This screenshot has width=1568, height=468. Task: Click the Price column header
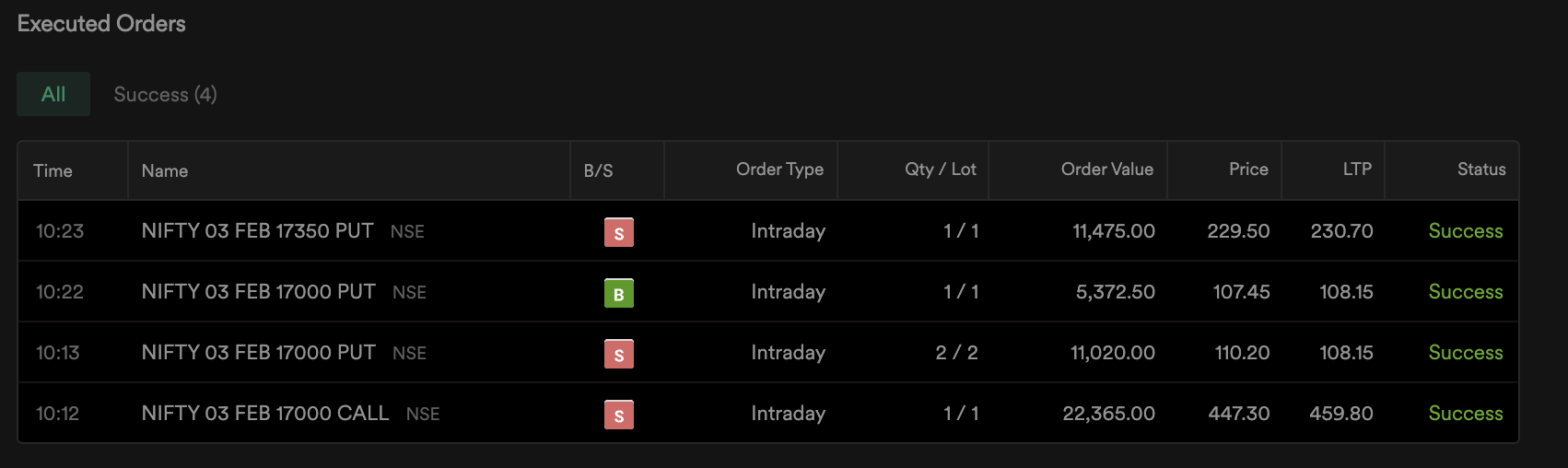point(1248,169)
